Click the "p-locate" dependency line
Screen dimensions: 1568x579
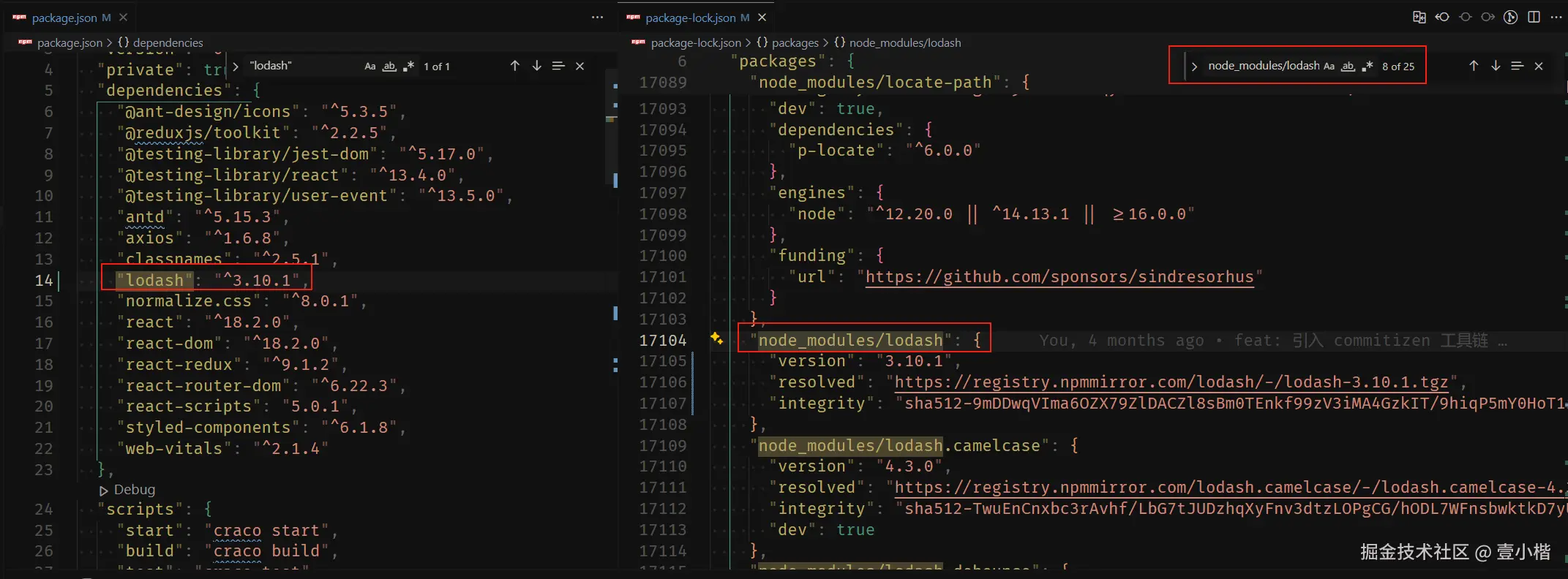[x=884, y=151]
